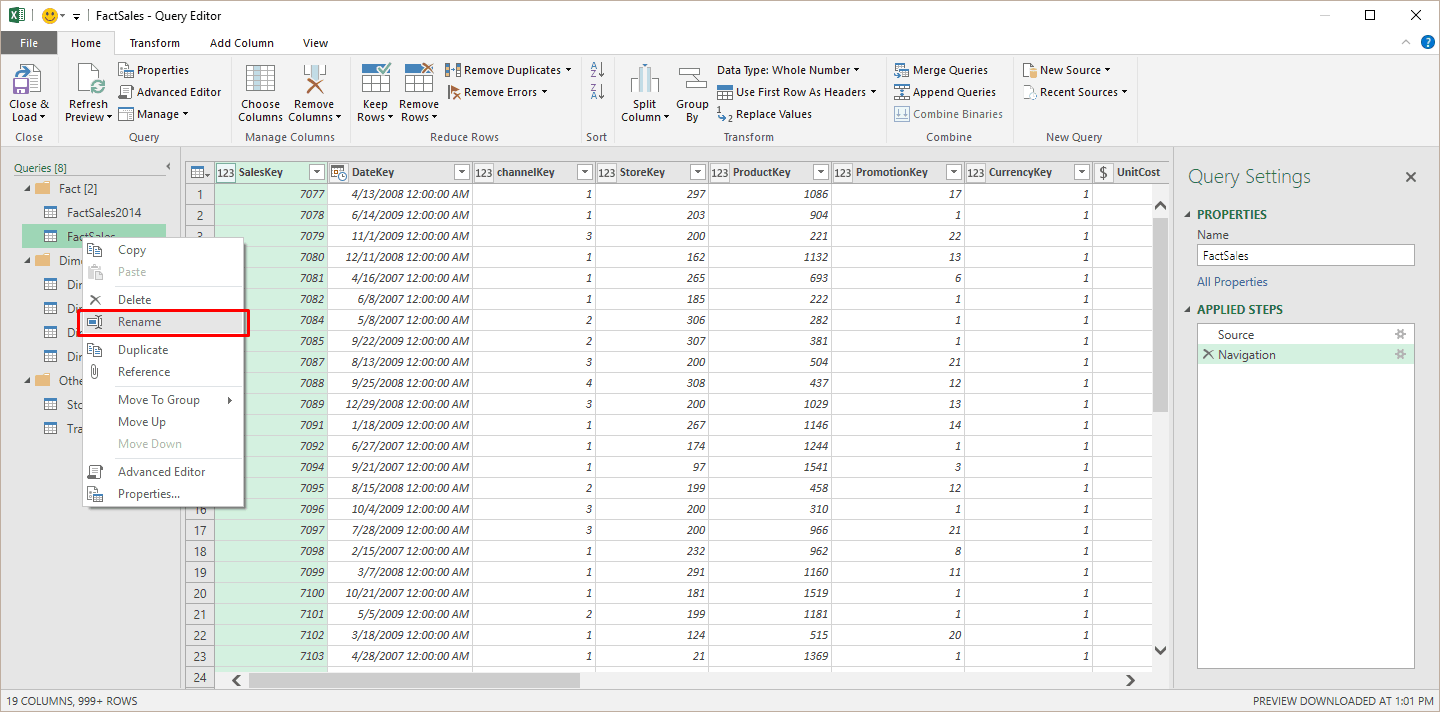Click Replace Values in the ribbon
Viewport: 1440px width, 712px height.
(x=764, y=114)
